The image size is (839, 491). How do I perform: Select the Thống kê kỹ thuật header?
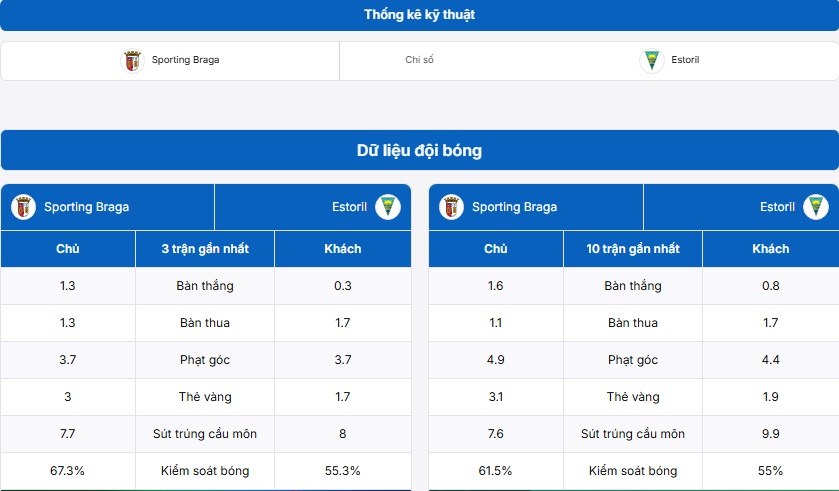(419, 15)
